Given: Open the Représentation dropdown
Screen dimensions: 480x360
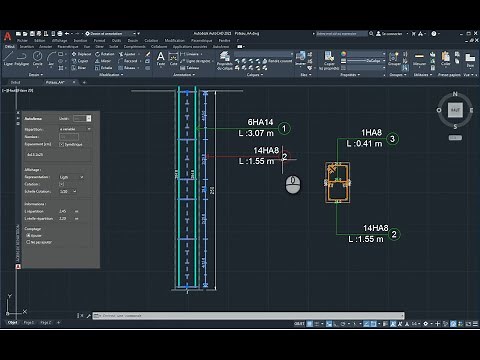Looking at the screenshot, I should pos(71,177).
